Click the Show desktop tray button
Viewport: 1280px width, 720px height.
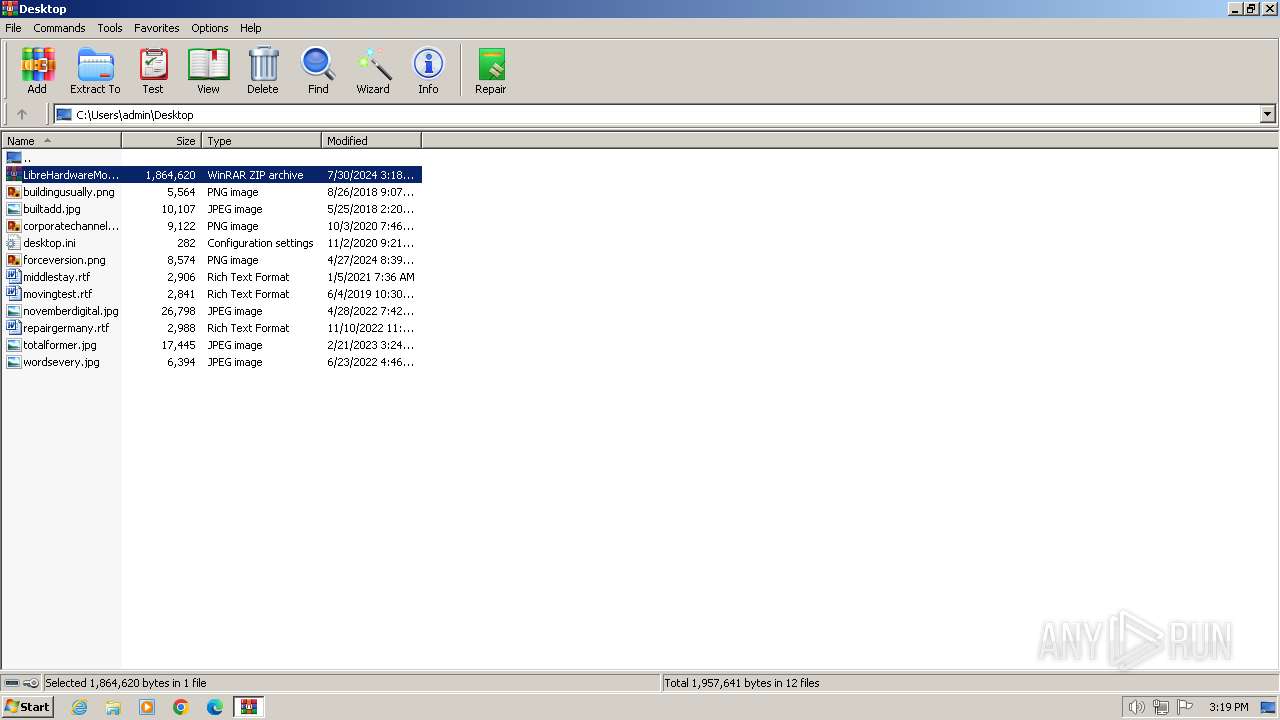click(1268, 707)
